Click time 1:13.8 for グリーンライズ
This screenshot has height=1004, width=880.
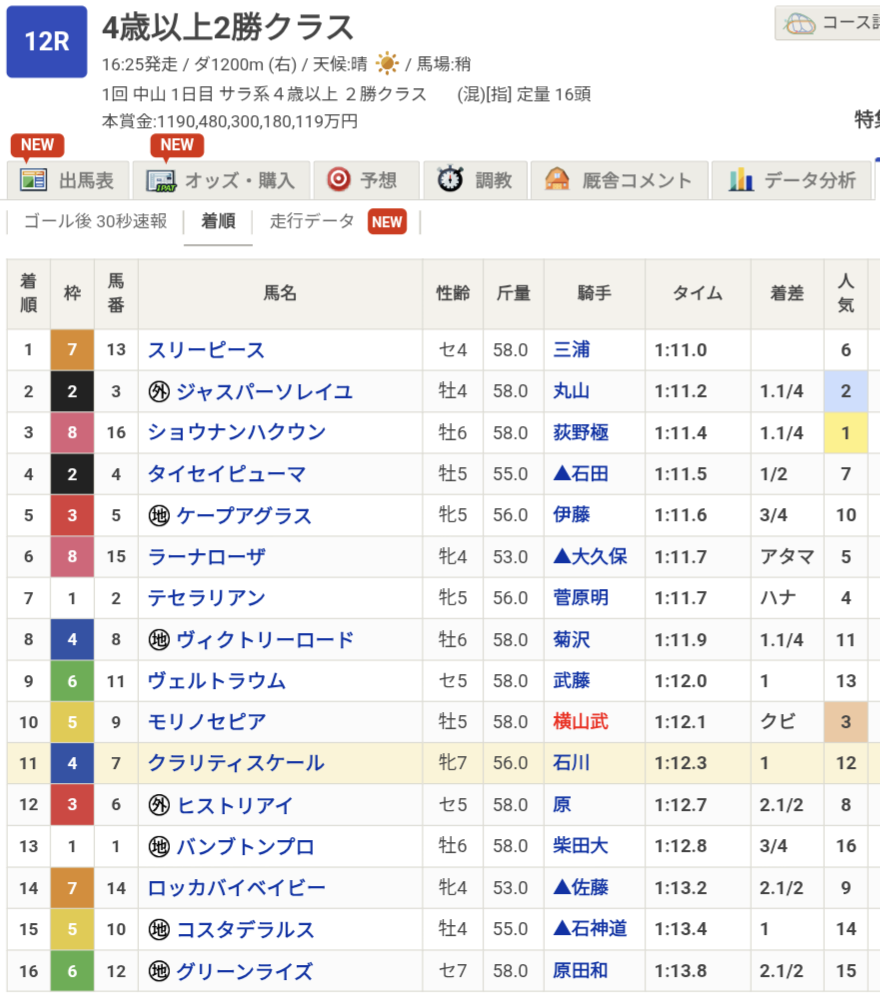681,971
